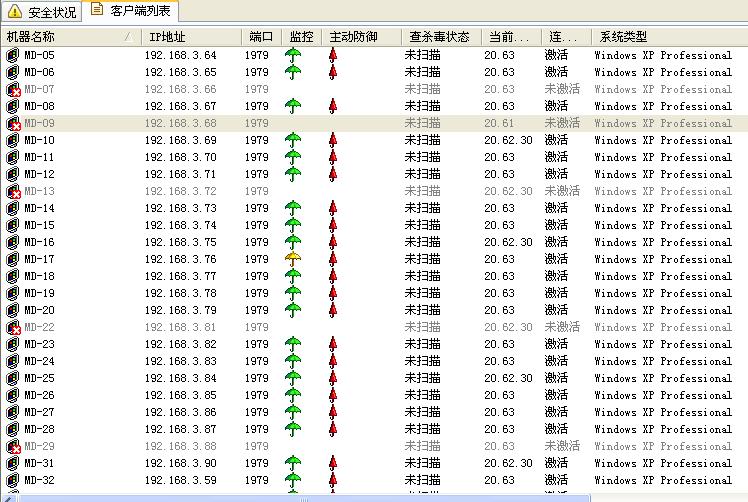Click 激活 status in MD-17 row
This screenshot has width=748, height=502.
click(556, 259)
